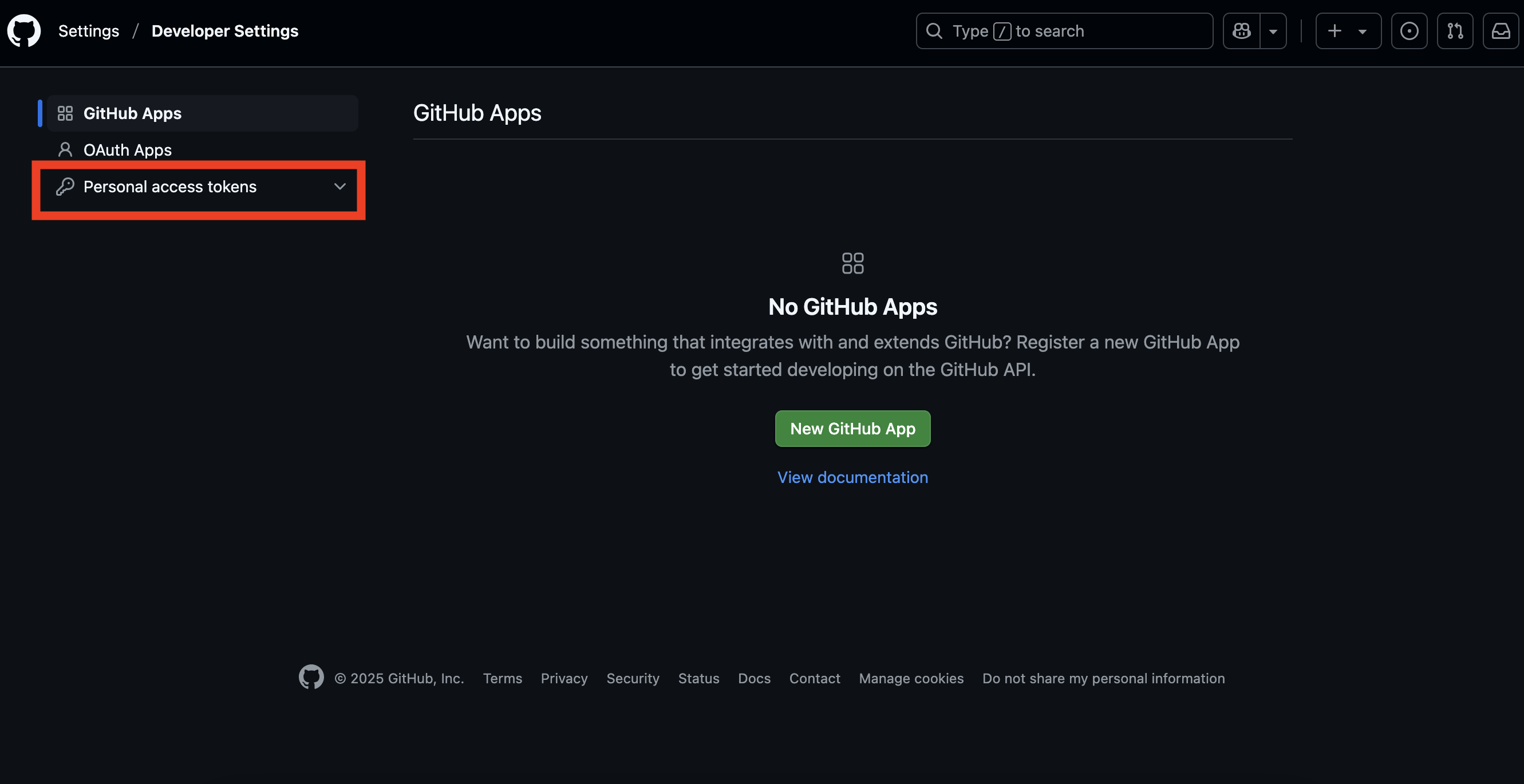Open the Copilot icon button
This screenshot has width=1524, height=784.
tap(1241, 31)
